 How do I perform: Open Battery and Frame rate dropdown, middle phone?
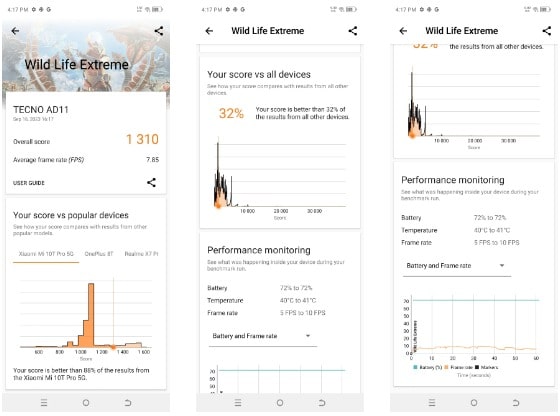click(262, 336)
